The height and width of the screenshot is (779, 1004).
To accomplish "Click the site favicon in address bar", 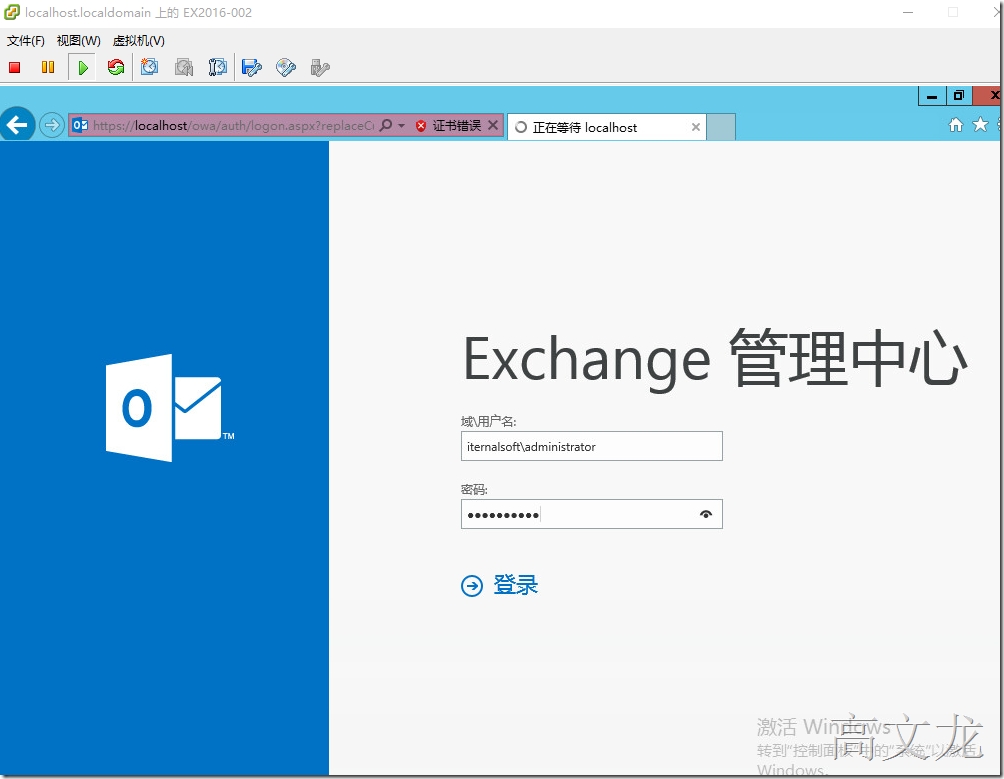I will coord(80,125).
